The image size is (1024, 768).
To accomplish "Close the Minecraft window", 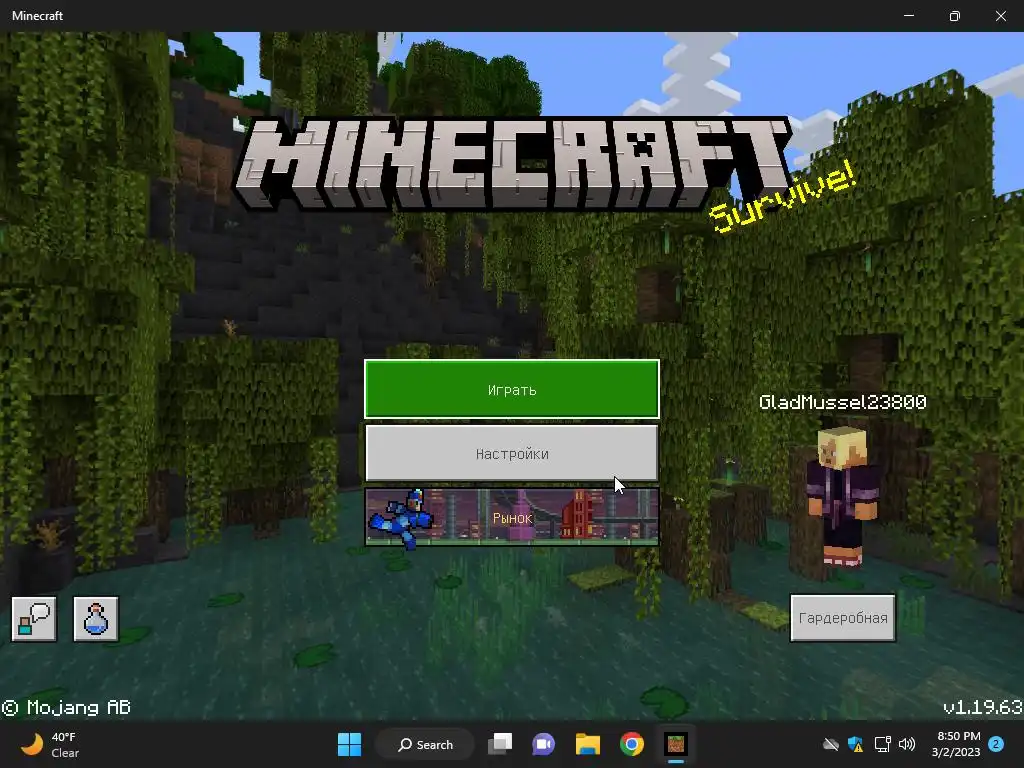I will (1000, 16).
